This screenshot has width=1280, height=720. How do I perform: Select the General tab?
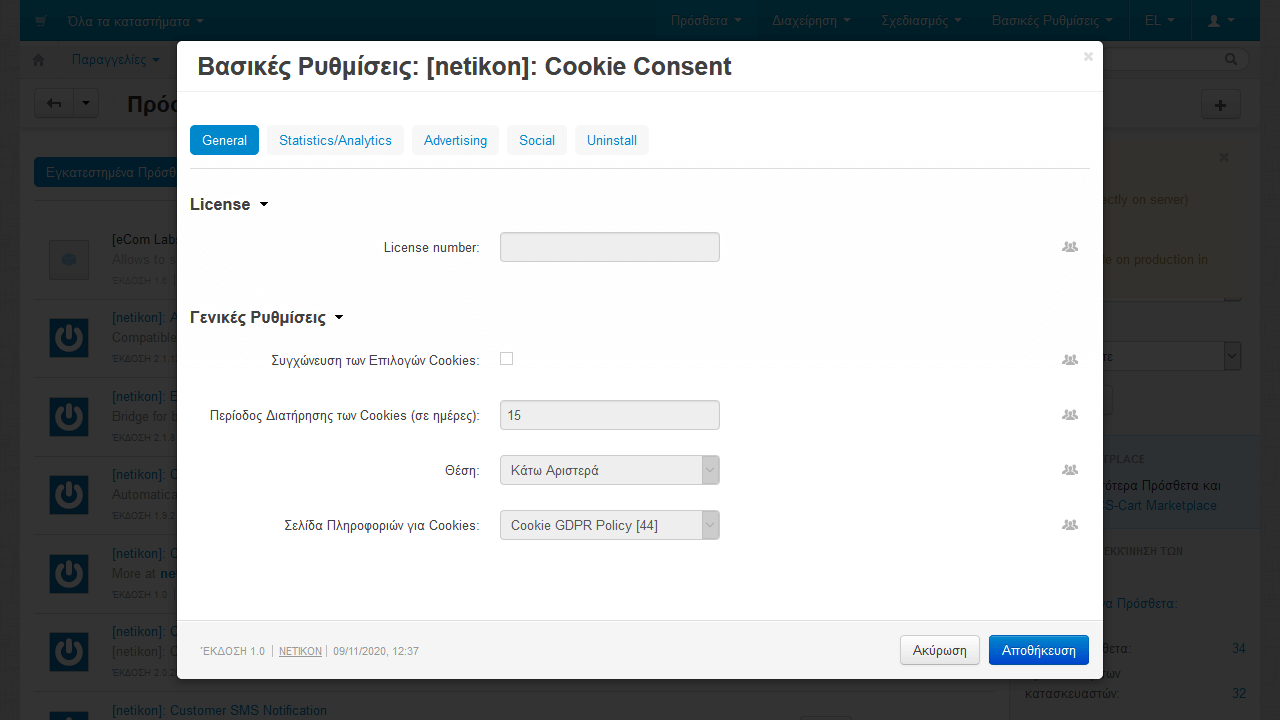[224, 140]
